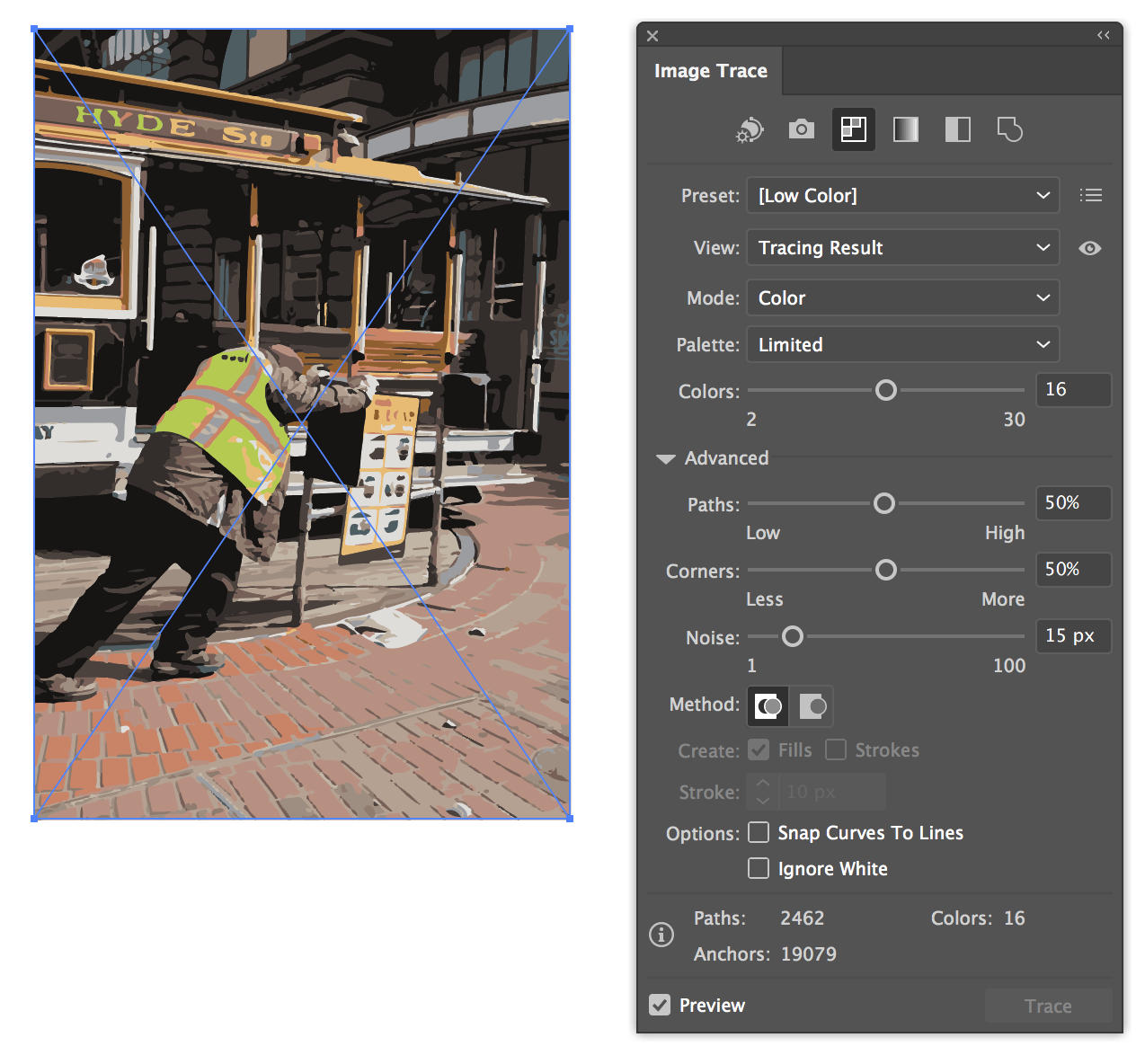Click the Image Trace panel tab
Screen dimensions: 1145x1064
710,71
